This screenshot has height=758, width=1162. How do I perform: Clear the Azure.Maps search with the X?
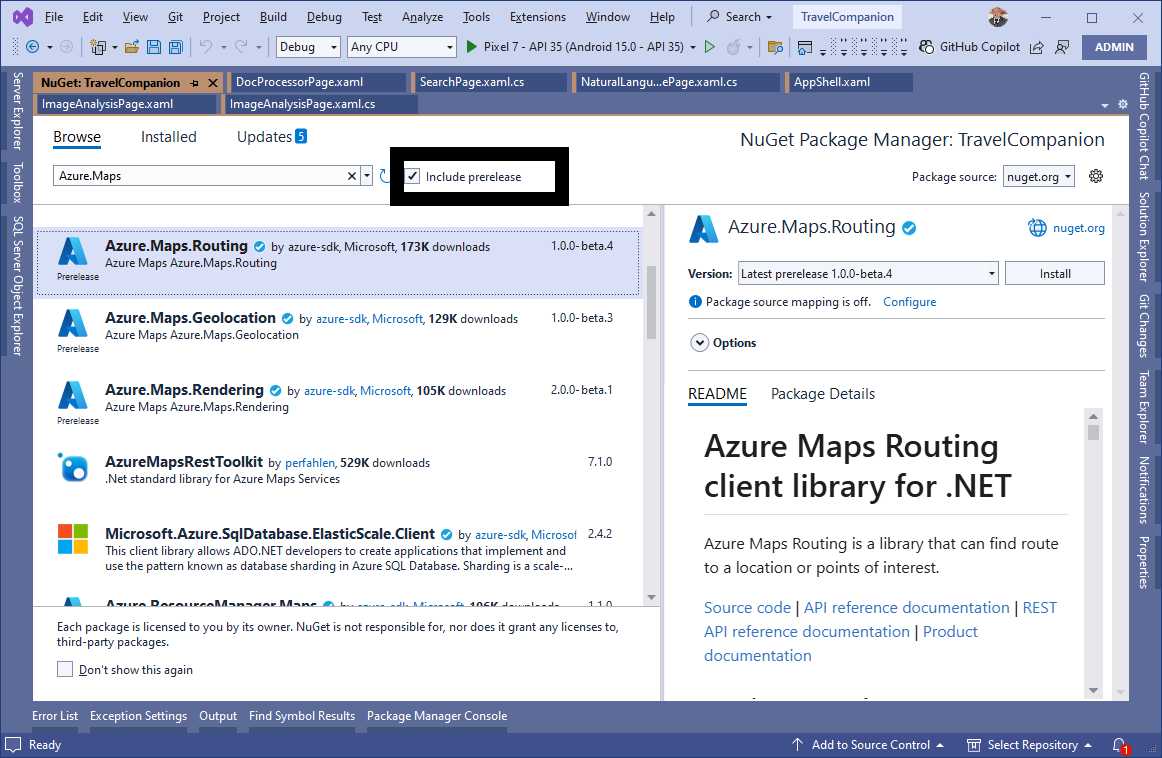pos(351,176)
